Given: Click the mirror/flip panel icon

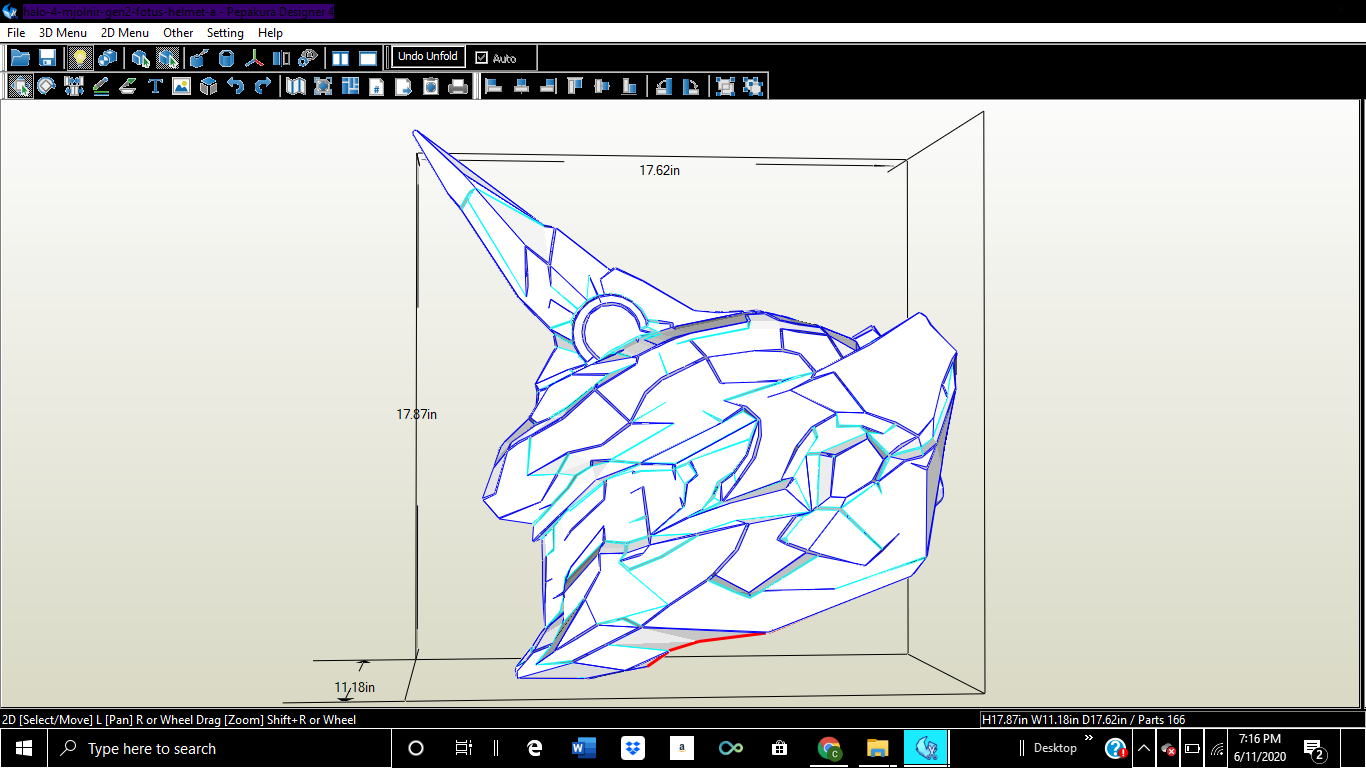Looking at the screenshot, I should 281,58.
